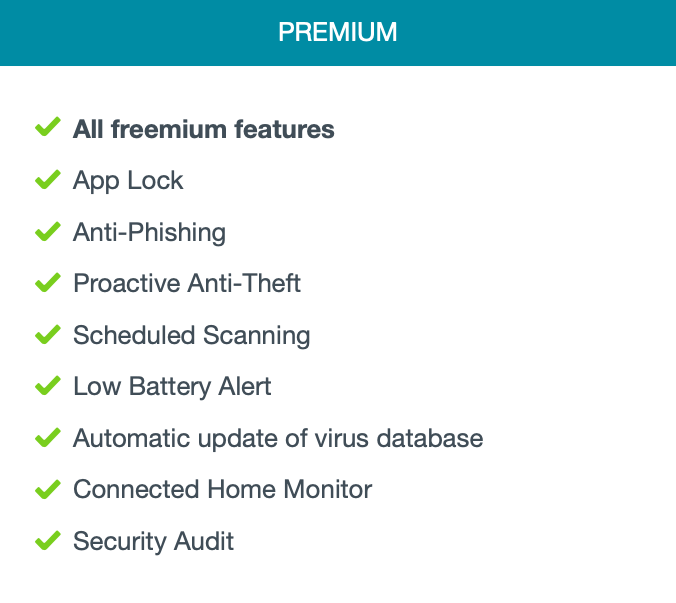This screenshot has width=676, height=603.
Task: Click the checkmark beside Security Audit
Action: click(48, 541)
